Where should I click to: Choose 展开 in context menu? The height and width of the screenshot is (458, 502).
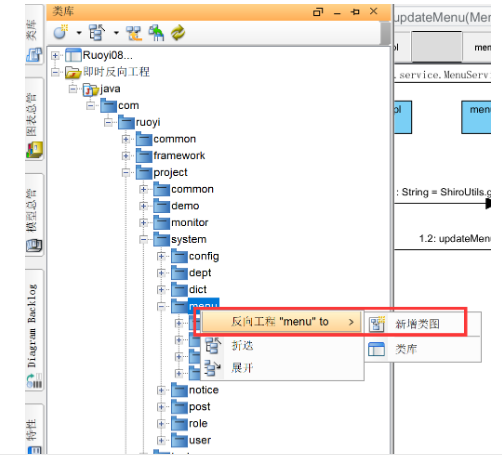tap(282, 368)
